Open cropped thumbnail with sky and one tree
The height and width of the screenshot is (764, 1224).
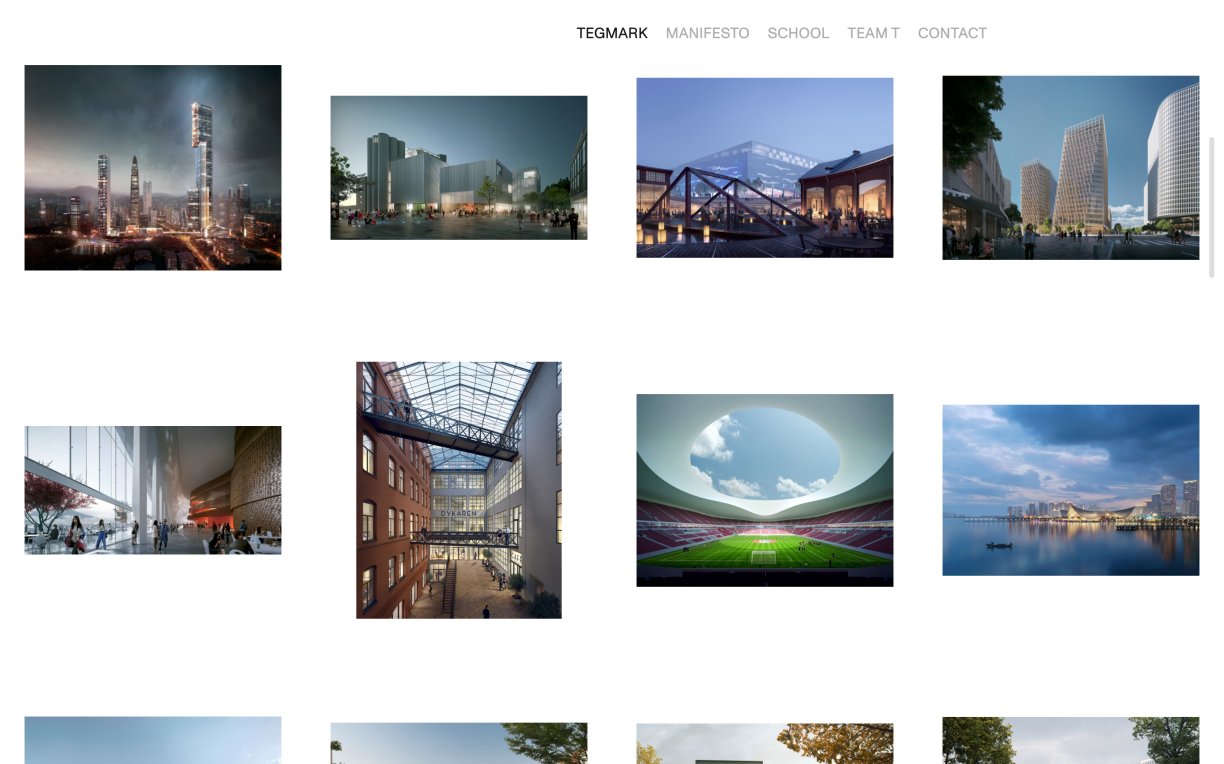coord(459,744)
